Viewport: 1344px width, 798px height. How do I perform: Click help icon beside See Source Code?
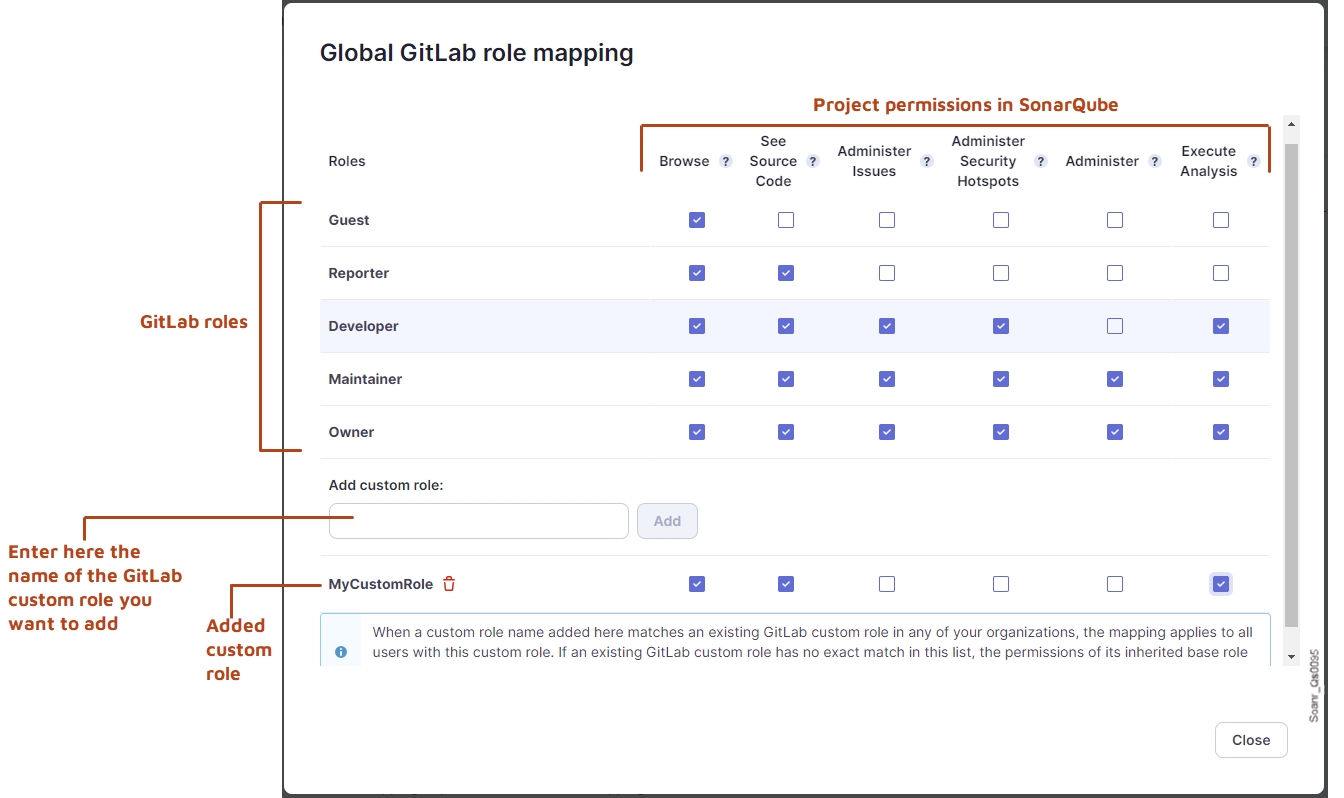point(813,161)
